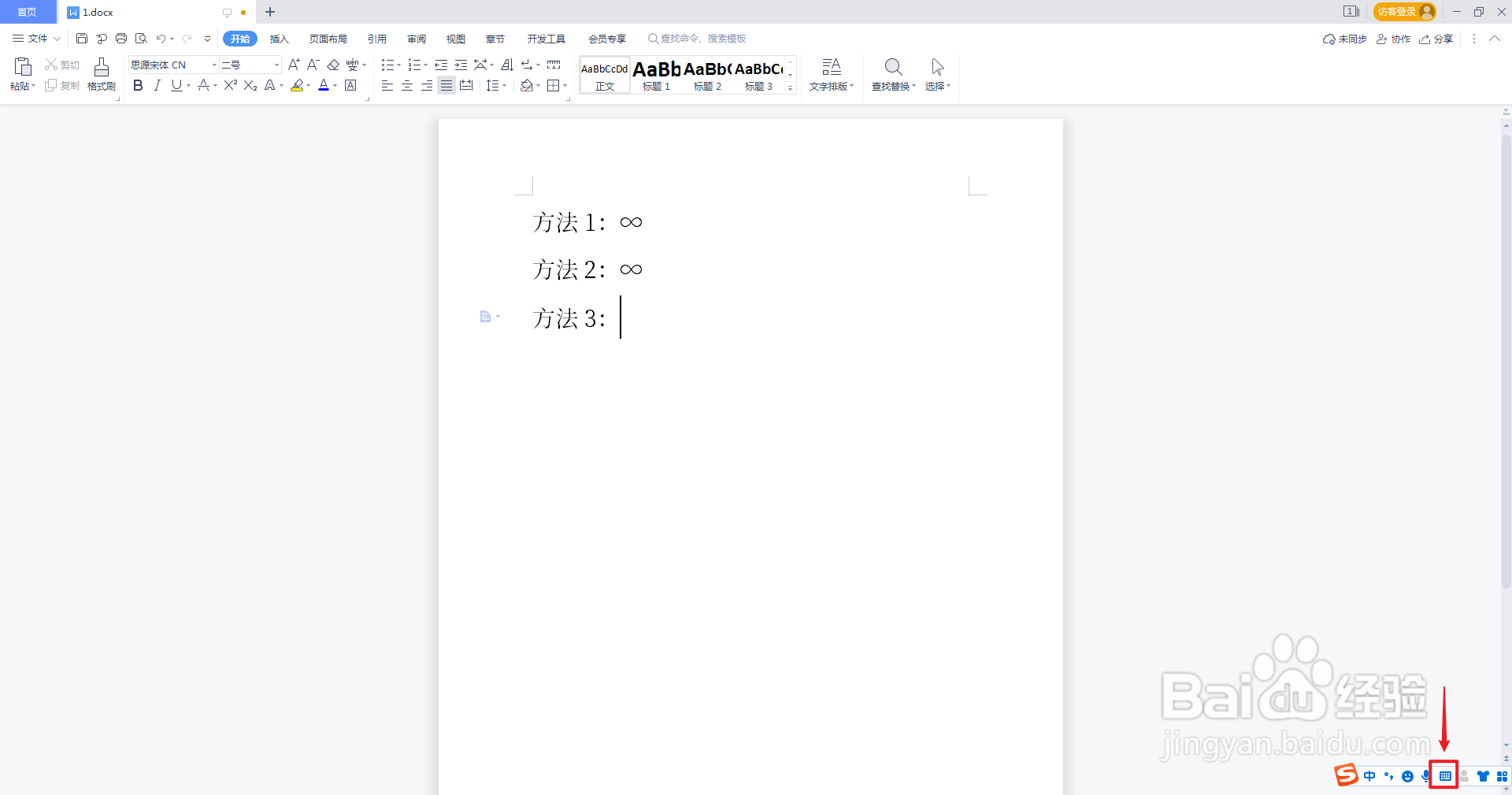Image resolution: width=1512 pixels, height=795 pixels.
Task: Click the Clear Formatting eraser icon
Action: (x=333, y=65)
